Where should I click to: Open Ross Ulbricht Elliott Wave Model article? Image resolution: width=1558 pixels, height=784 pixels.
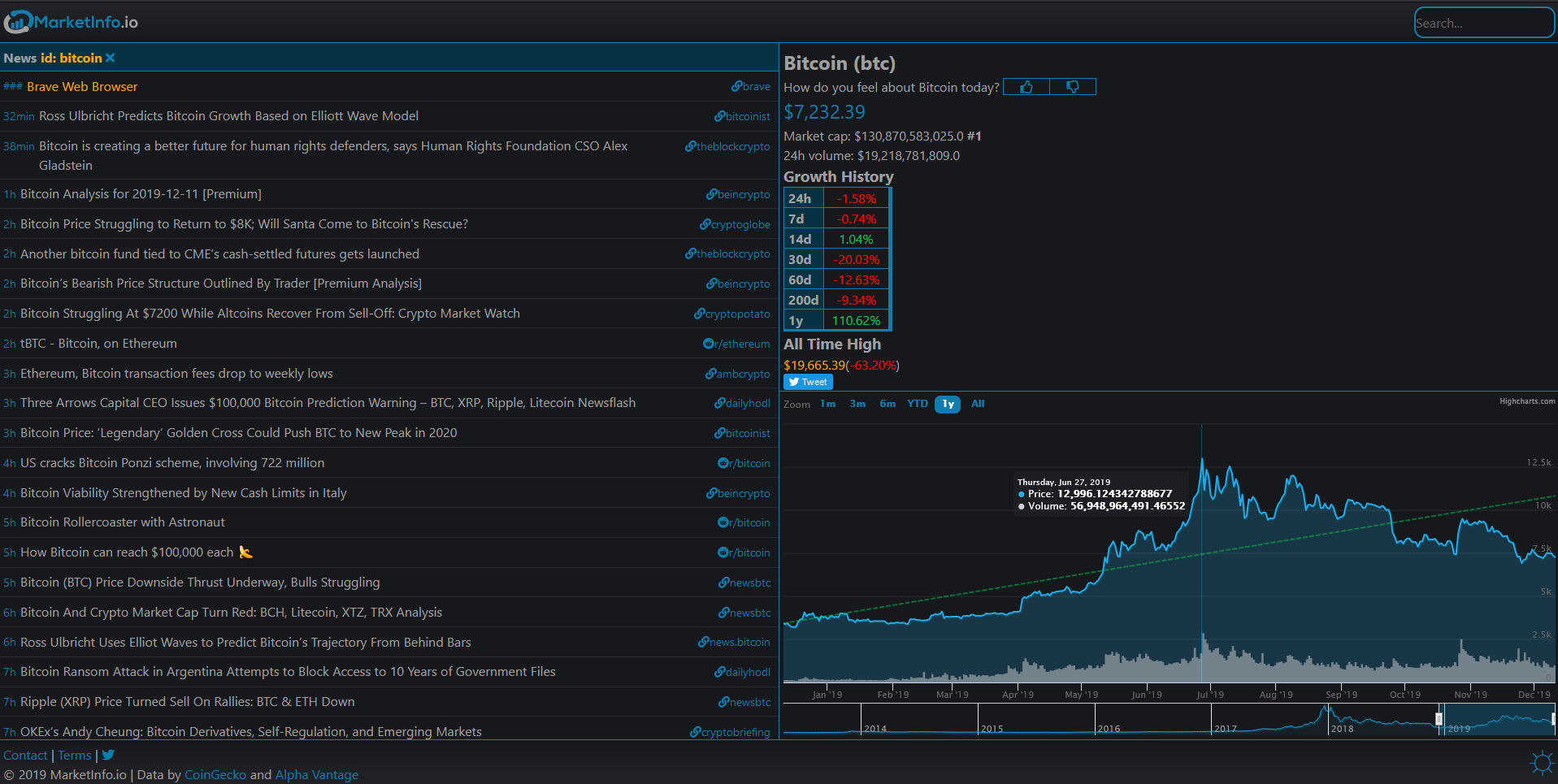228,116
